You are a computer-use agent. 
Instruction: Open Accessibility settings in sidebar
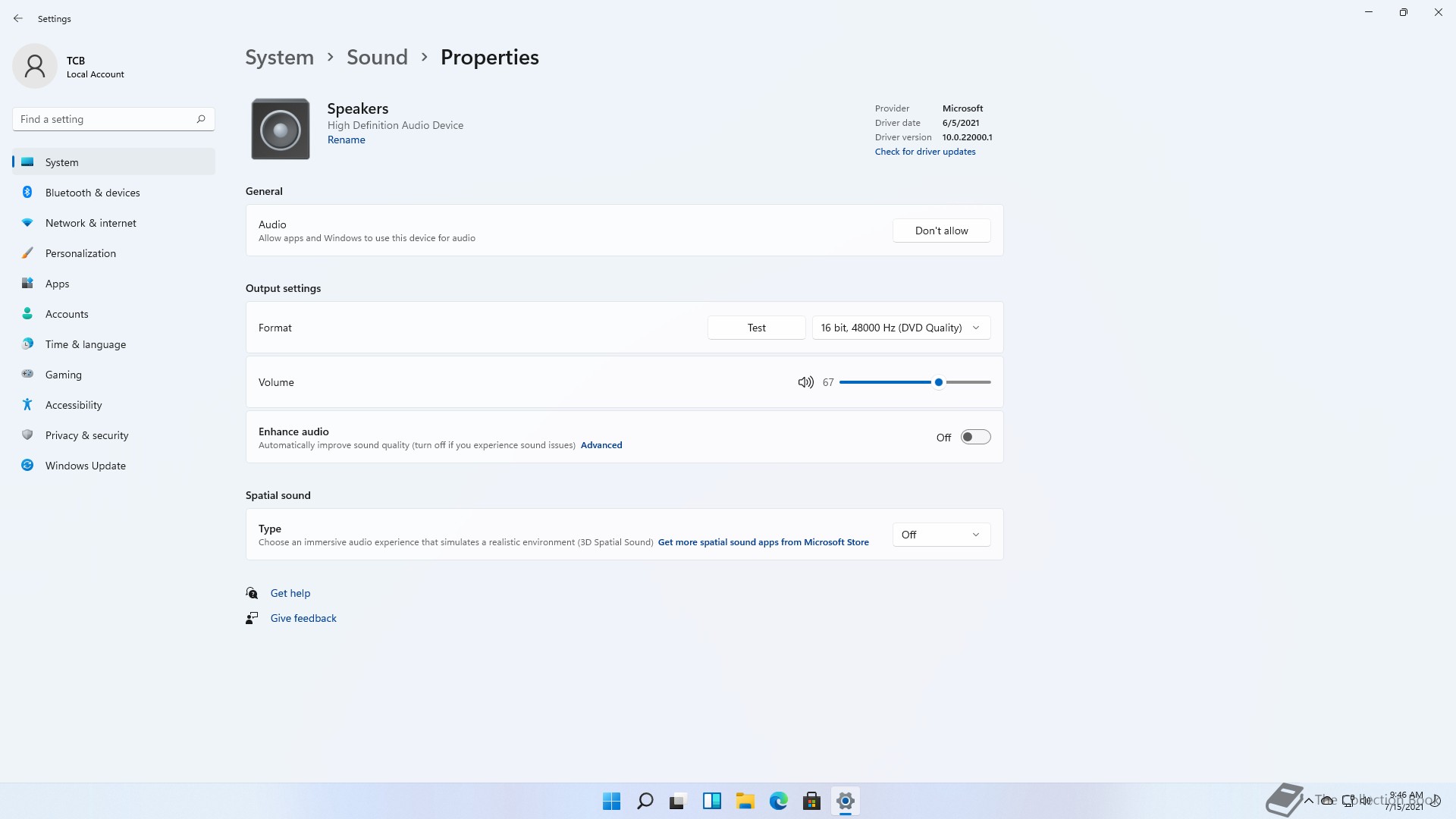(x=114, y=405)
